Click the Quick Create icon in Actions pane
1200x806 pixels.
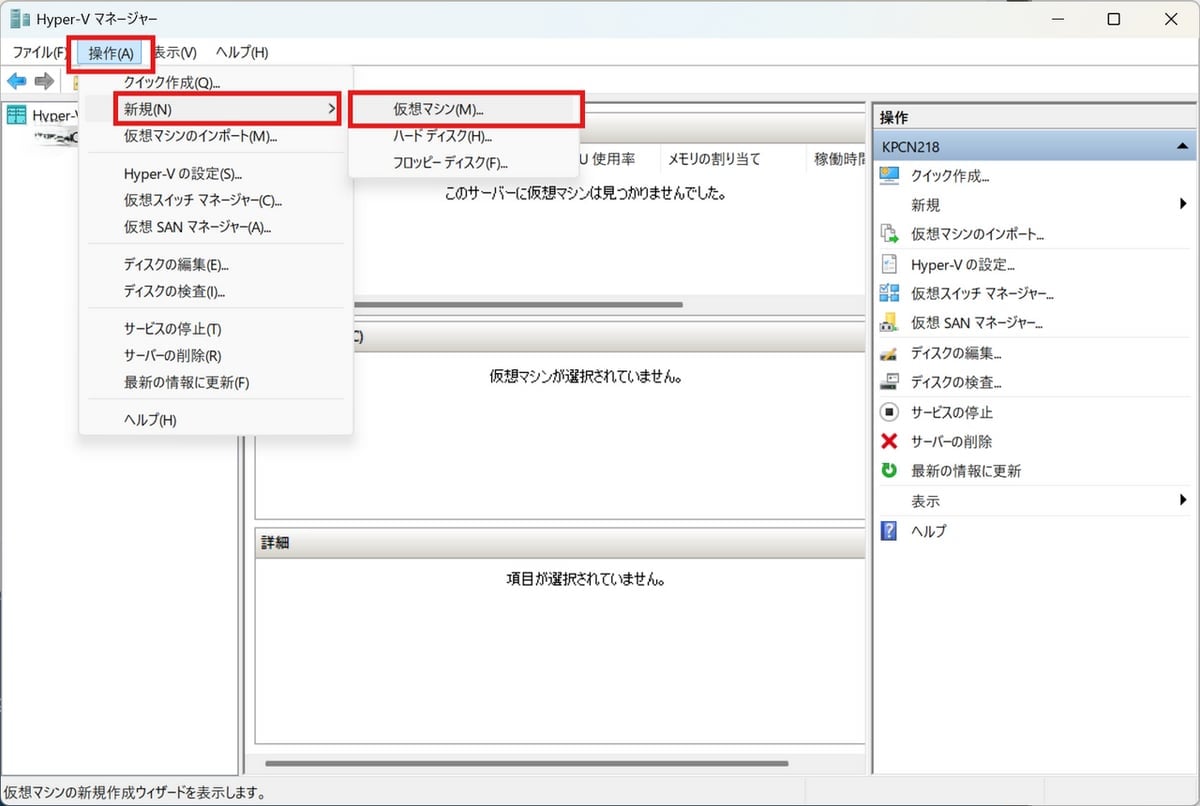[x=889, y=176]
